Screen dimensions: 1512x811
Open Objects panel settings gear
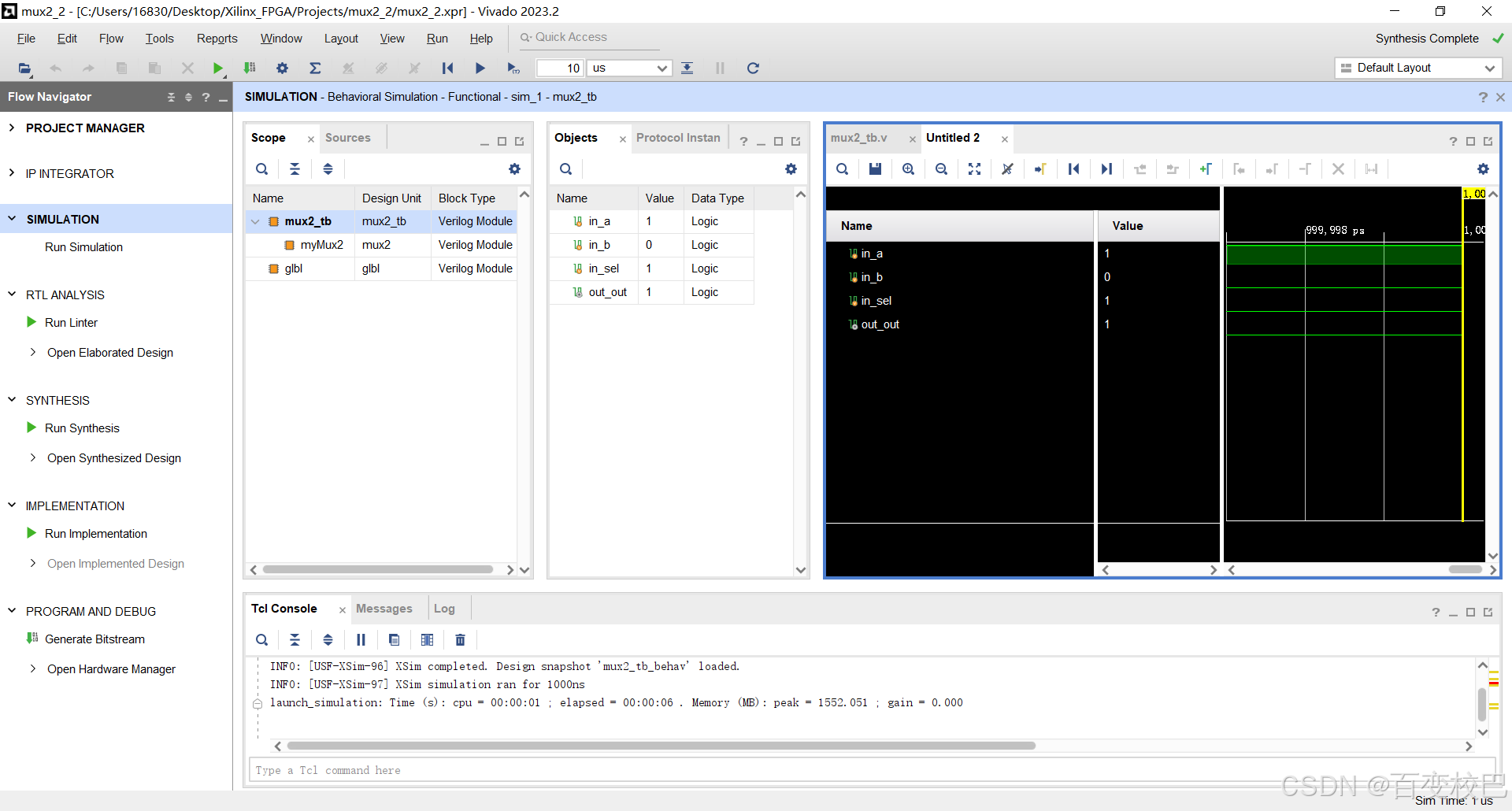pyautogui.click(x=791, y=168)
